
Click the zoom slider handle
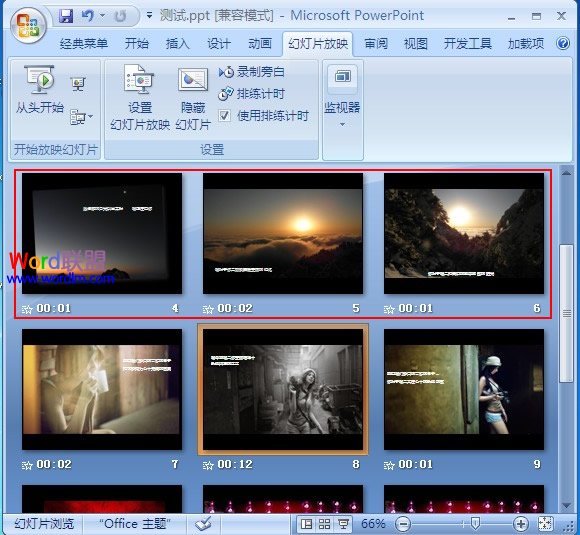[475, 524]
